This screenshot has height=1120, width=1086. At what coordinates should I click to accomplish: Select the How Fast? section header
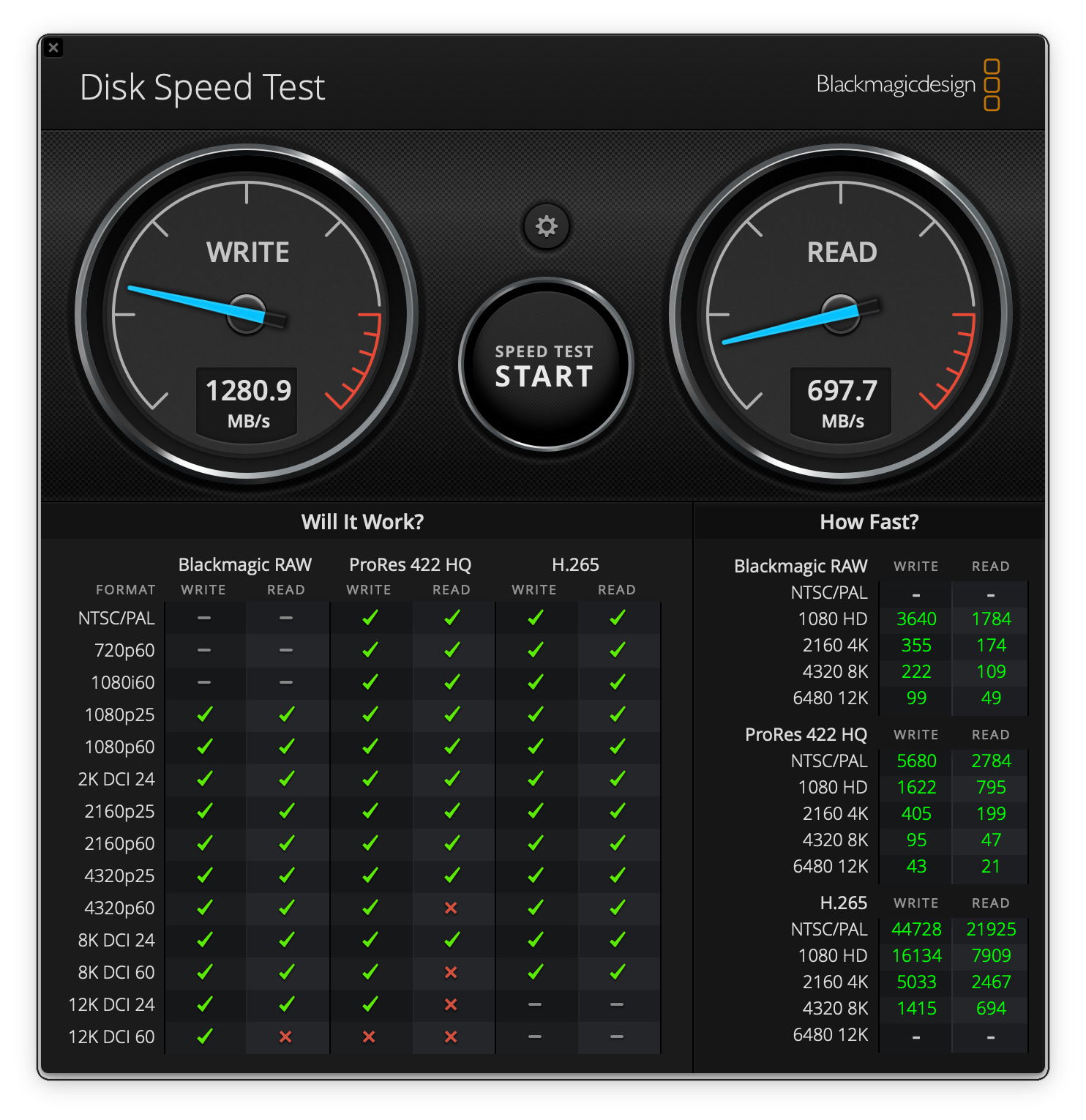[871, 521]
